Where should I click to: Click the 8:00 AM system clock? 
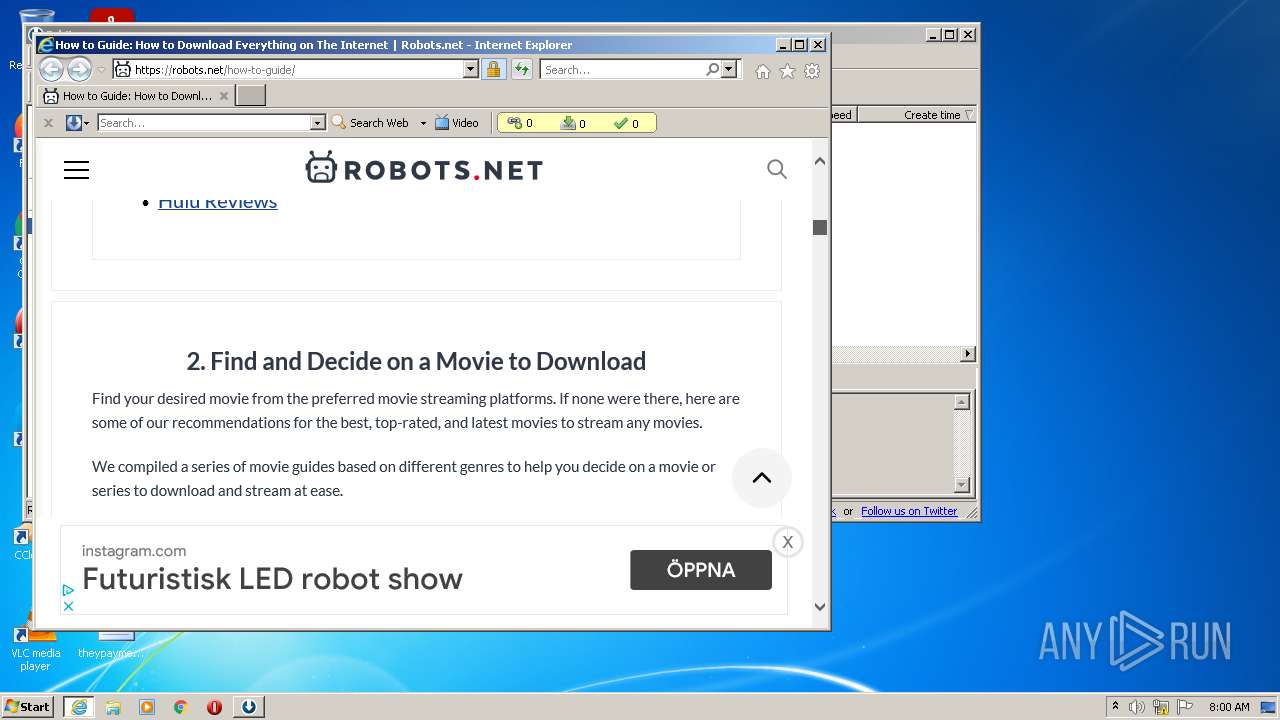[1229, 707]
